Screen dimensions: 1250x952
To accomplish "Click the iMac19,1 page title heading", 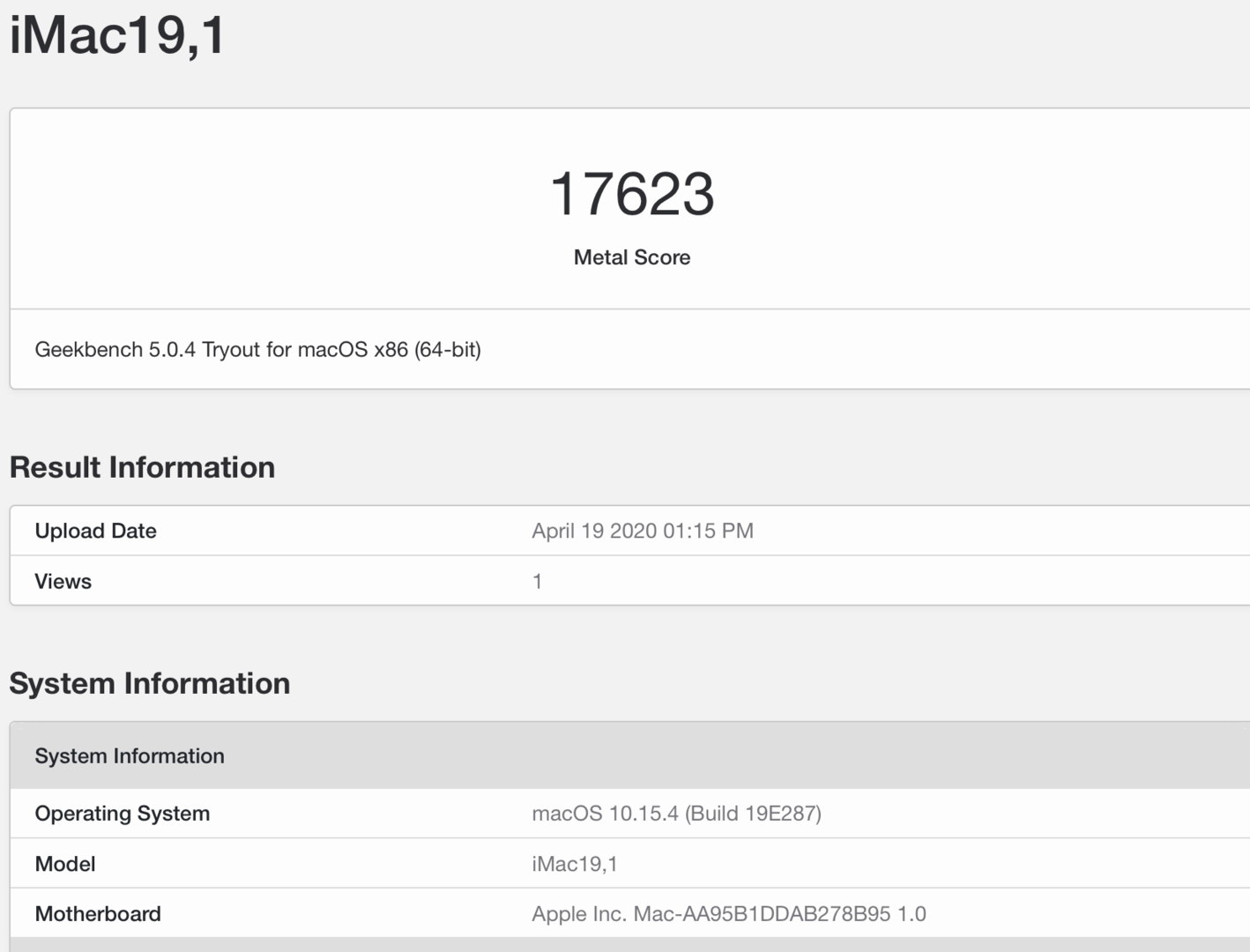I will pos(117,35).
